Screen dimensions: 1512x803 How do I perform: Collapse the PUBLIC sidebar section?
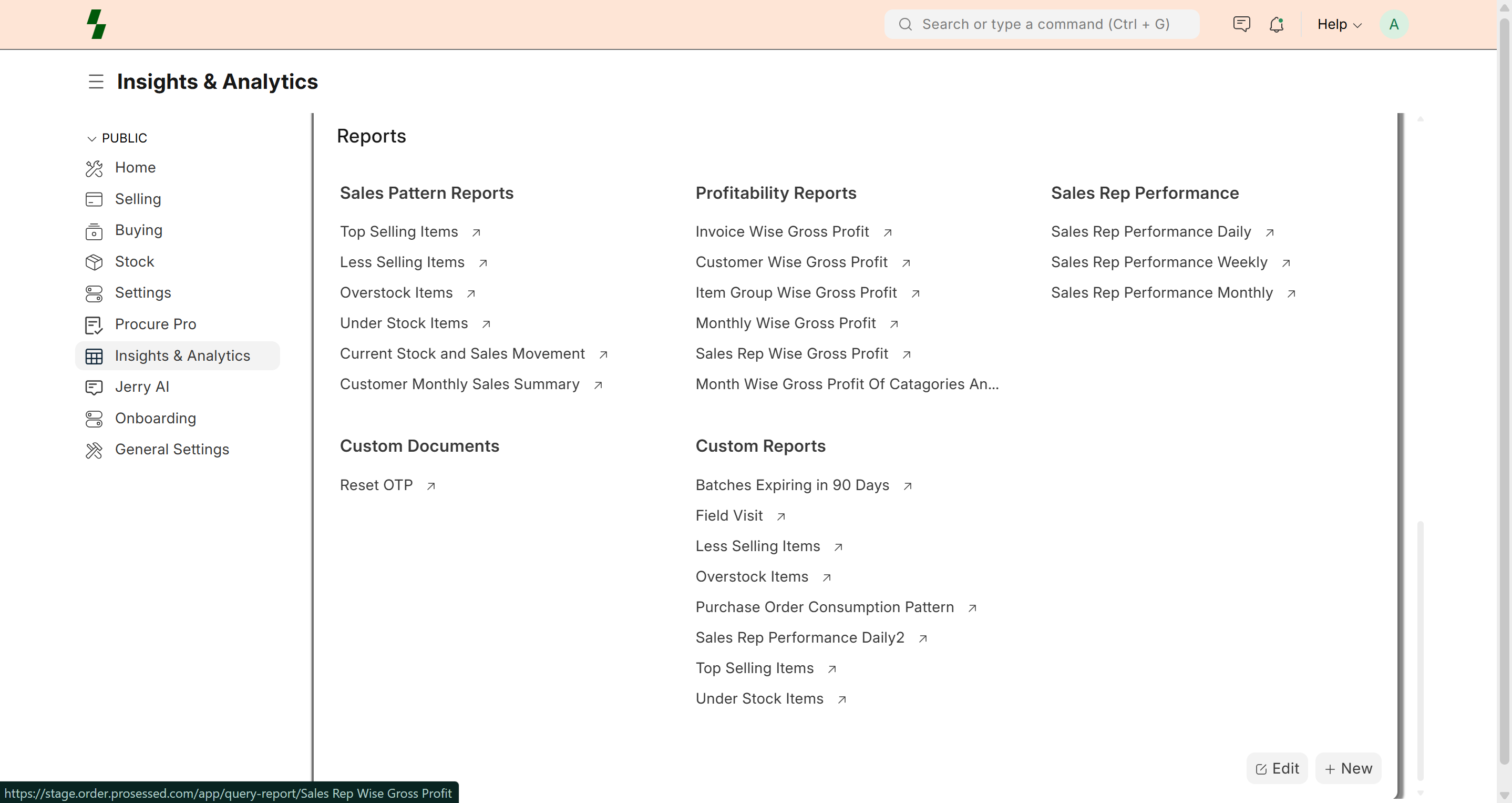click(91, 139)
